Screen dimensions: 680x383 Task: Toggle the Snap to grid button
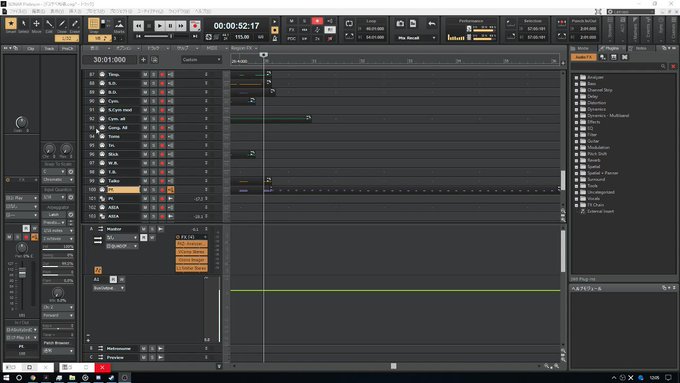point(93,23)
